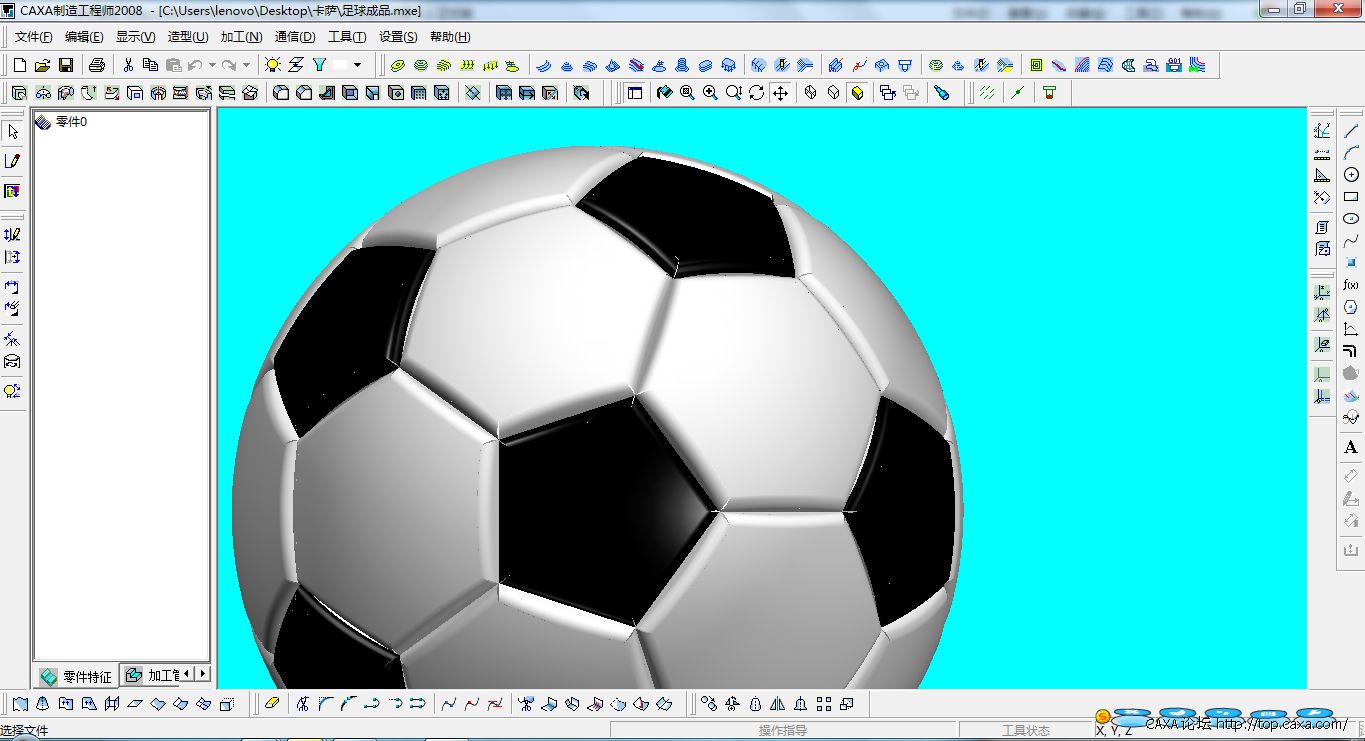
Task: Copy selection using the copy icon
Action: [x=150, y=65]
